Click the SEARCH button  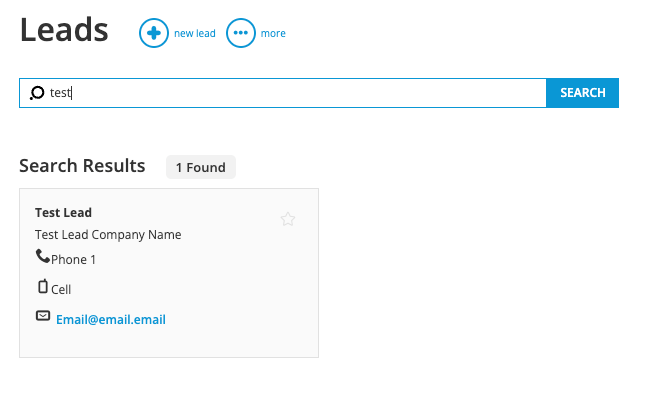point(583,93)
